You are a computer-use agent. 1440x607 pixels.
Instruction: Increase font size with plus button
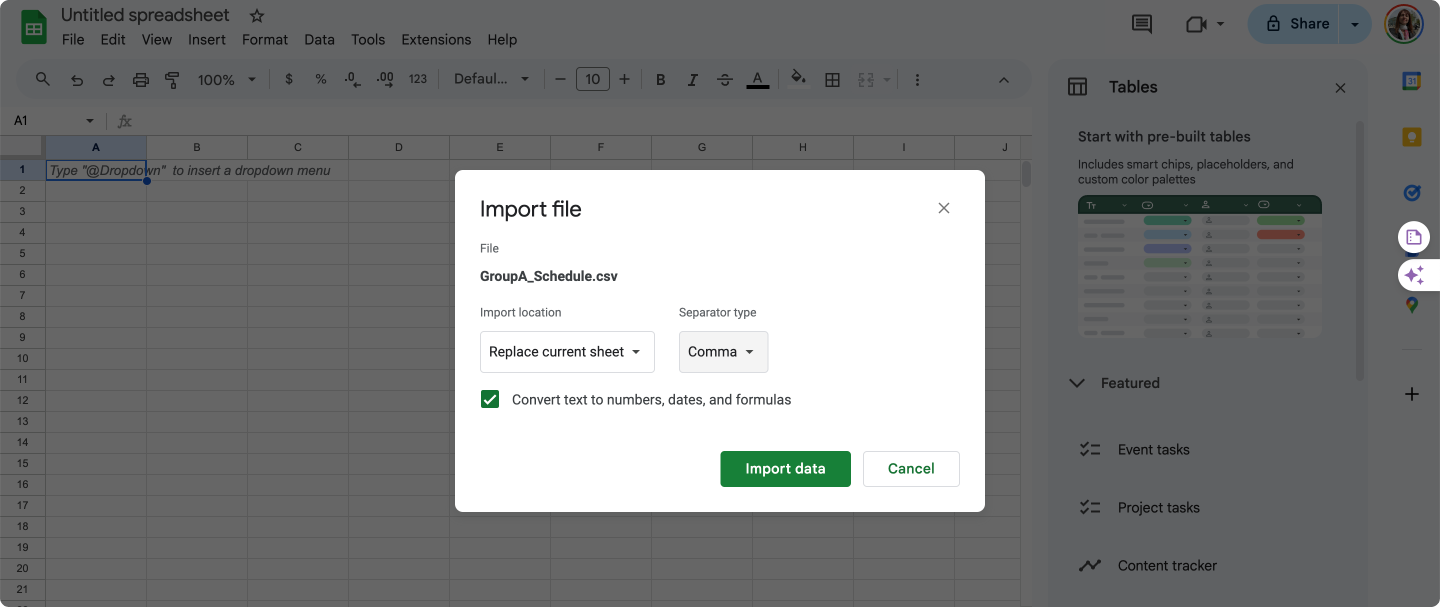624,79
